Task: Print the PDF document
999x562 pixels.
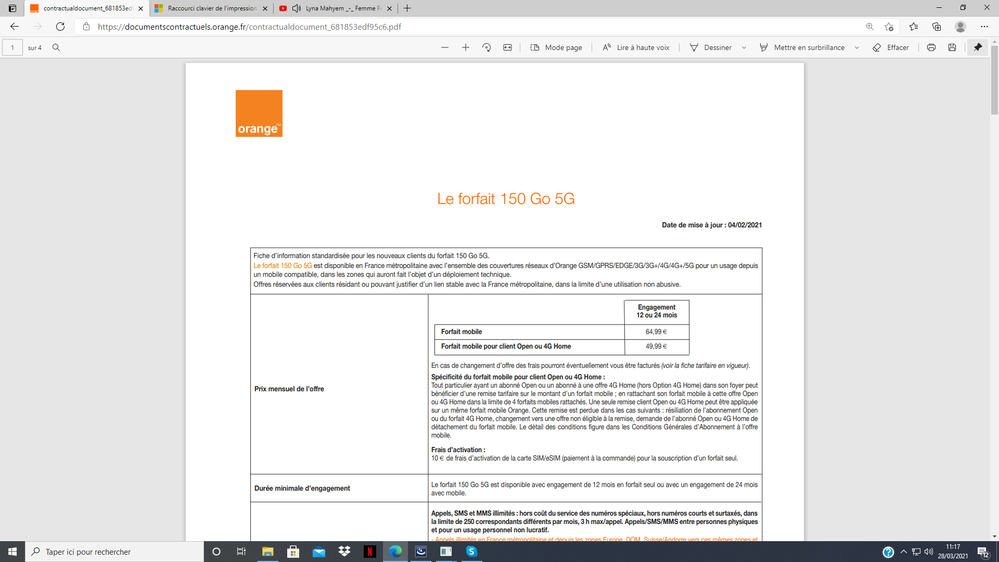Action: pyautogui.click(x=931, y=47)
